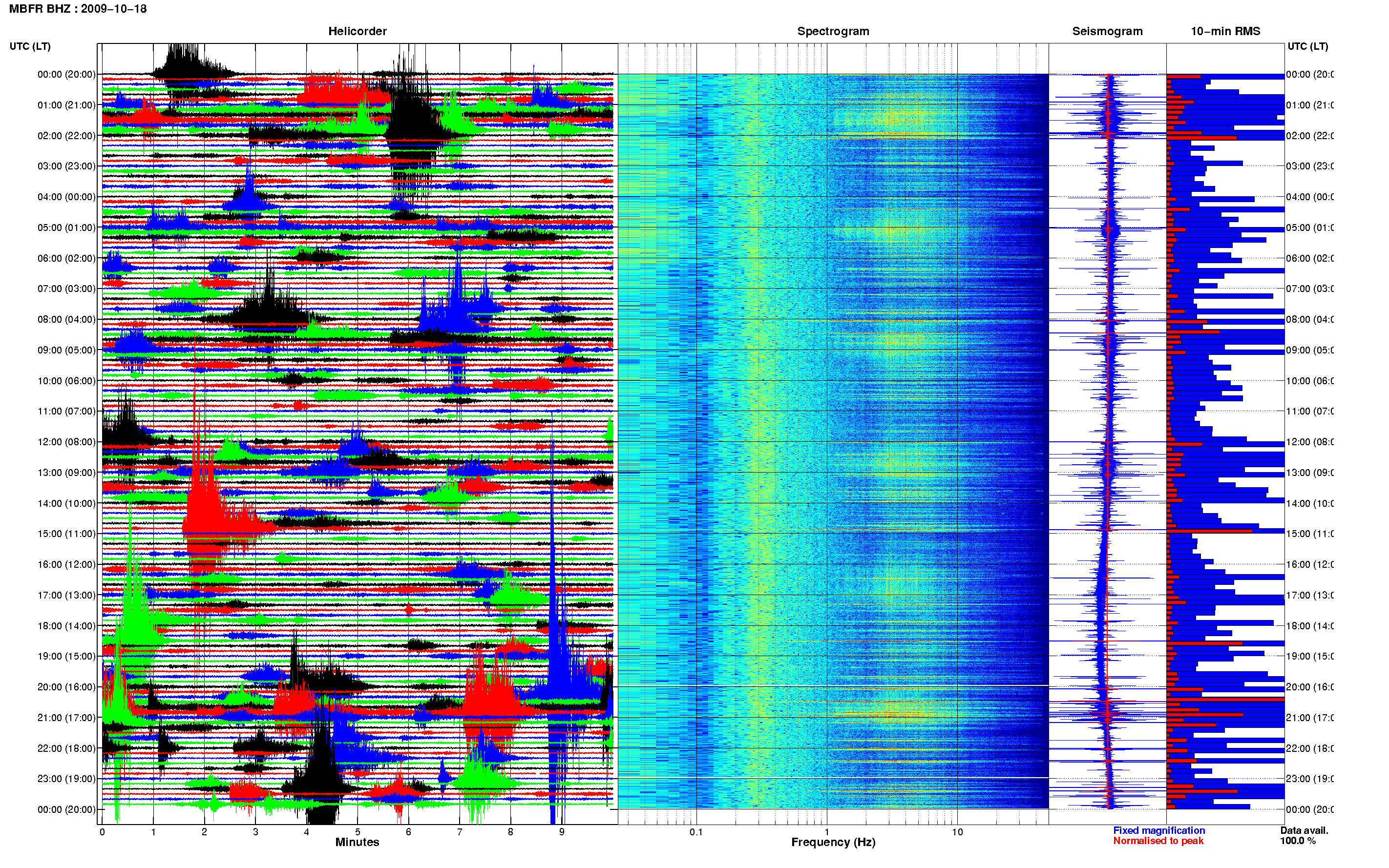The height and width of the screenshot is (868, 1389).
Task: Click the 'Normalised to peak' legend text
Action: pos(1158,841)
